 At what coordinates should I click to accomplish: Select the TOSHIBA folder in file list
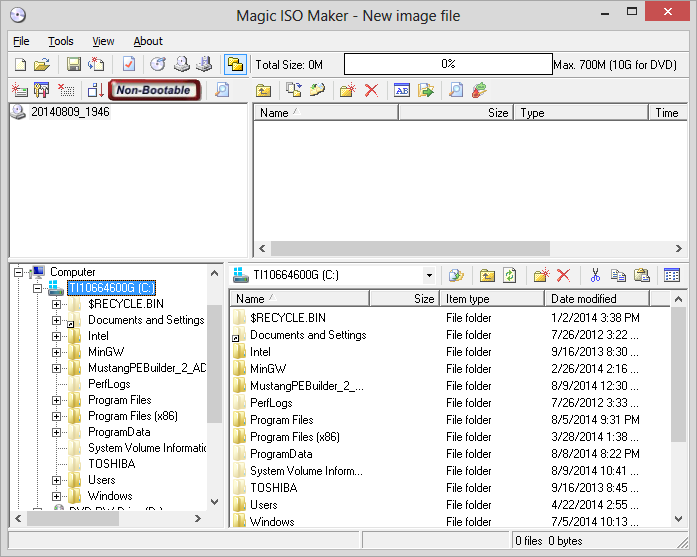click(x=273, y=488)
